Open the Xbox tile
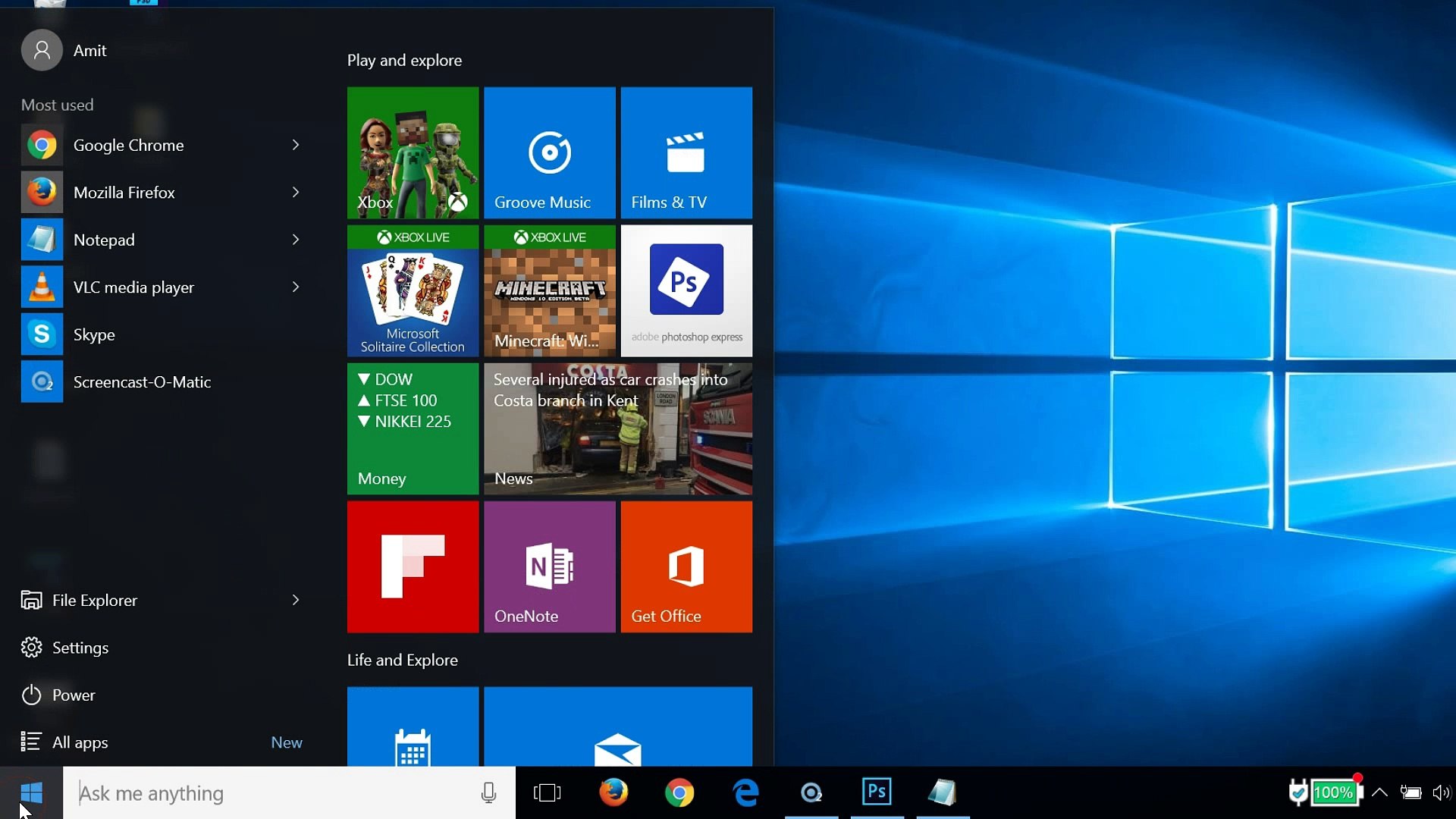Screen dimensions: 1456x819 click(413, 152)
